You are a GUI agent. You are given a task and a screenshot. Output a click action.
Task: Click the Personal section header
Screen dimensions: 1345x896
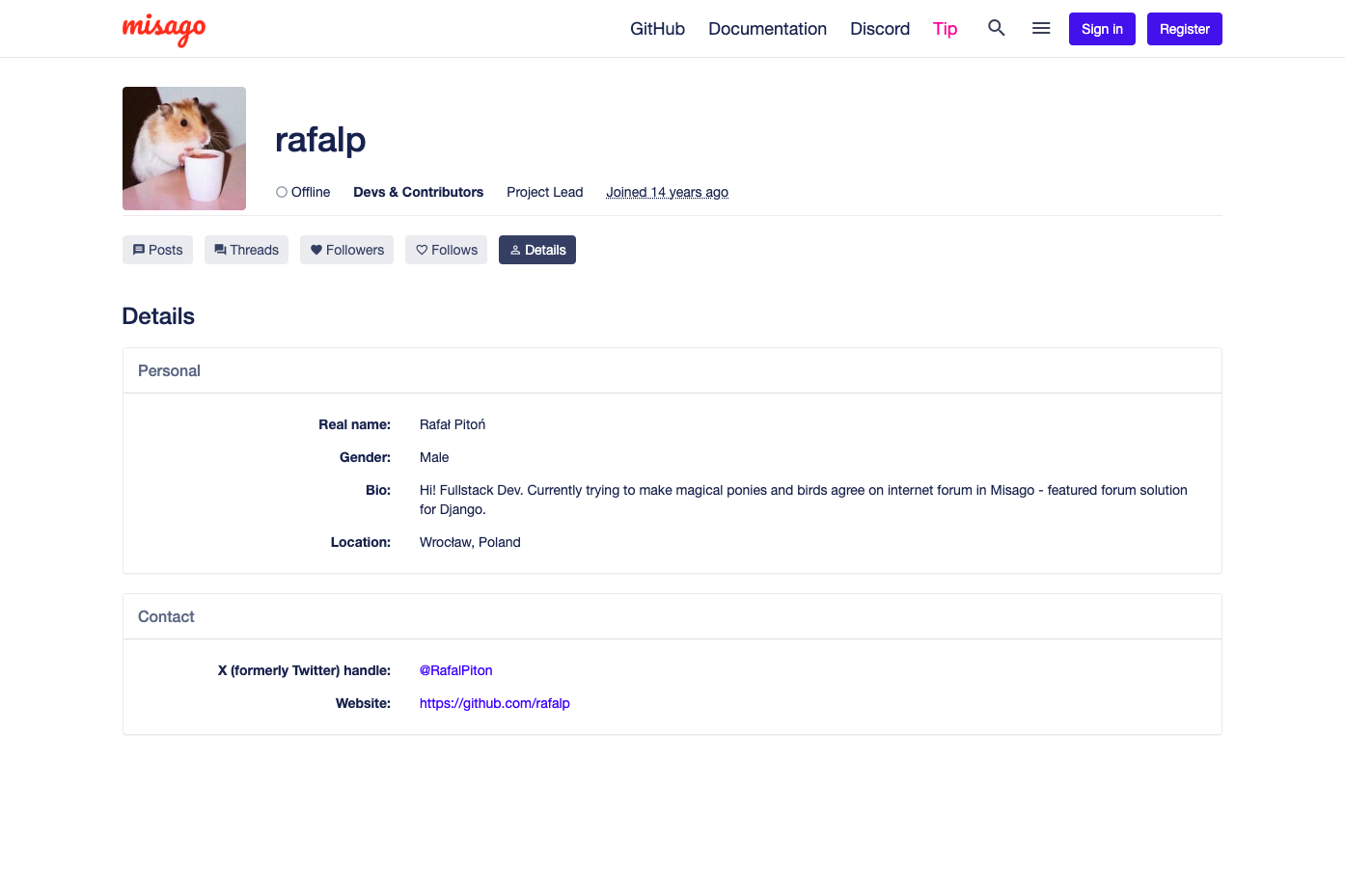point(672,370)
